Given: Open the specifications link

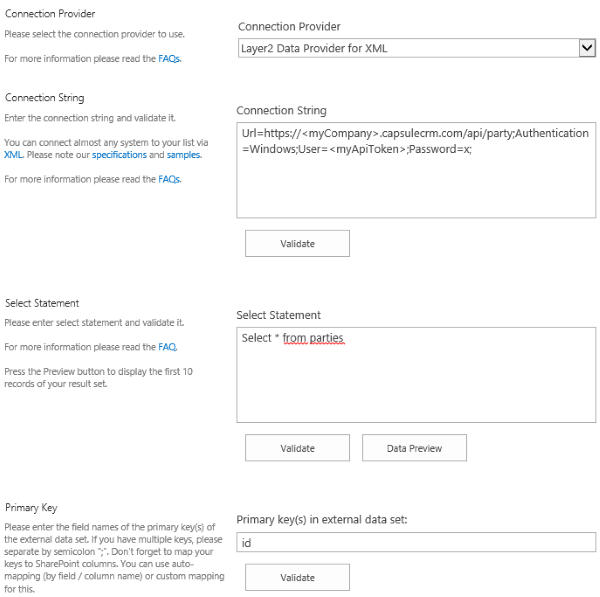Looking at the screenshot, I should click(119, 155).
